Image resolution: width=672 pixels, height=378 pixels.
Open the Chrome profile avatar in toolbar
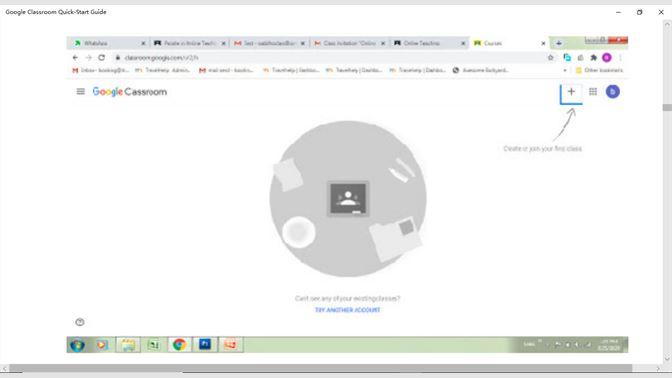pyautogui.click(x=606, y=57)
